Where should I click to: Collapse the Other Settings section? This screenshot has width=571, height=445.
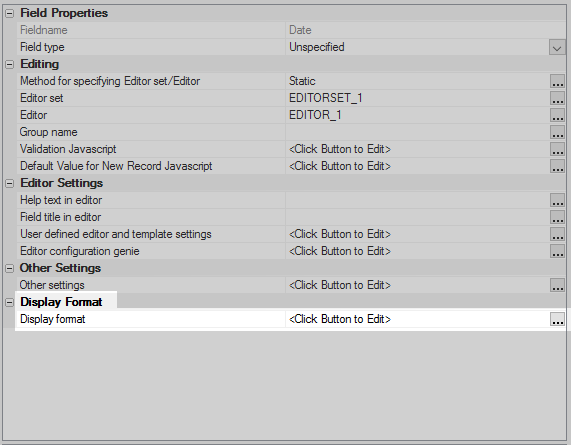[9, 268]
